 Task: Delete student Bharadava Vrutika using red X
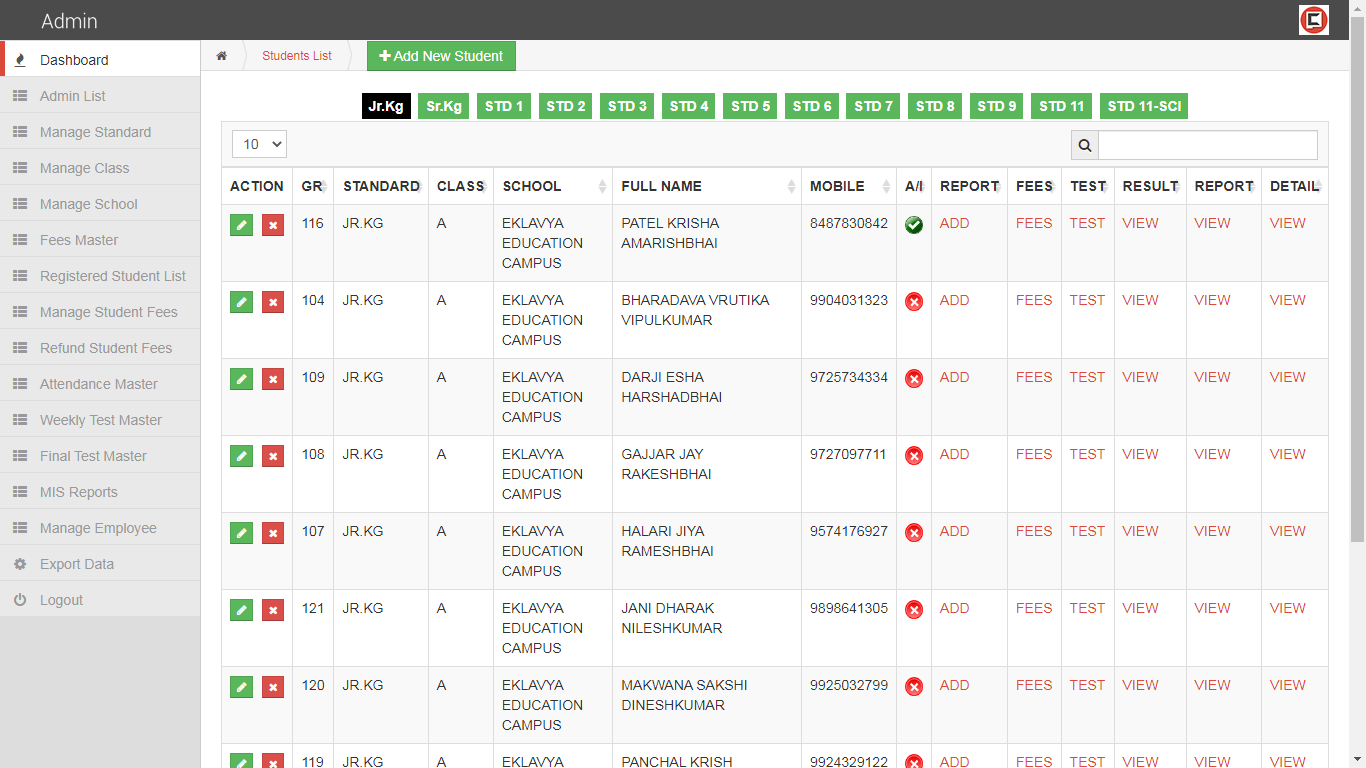click(273, 302)
